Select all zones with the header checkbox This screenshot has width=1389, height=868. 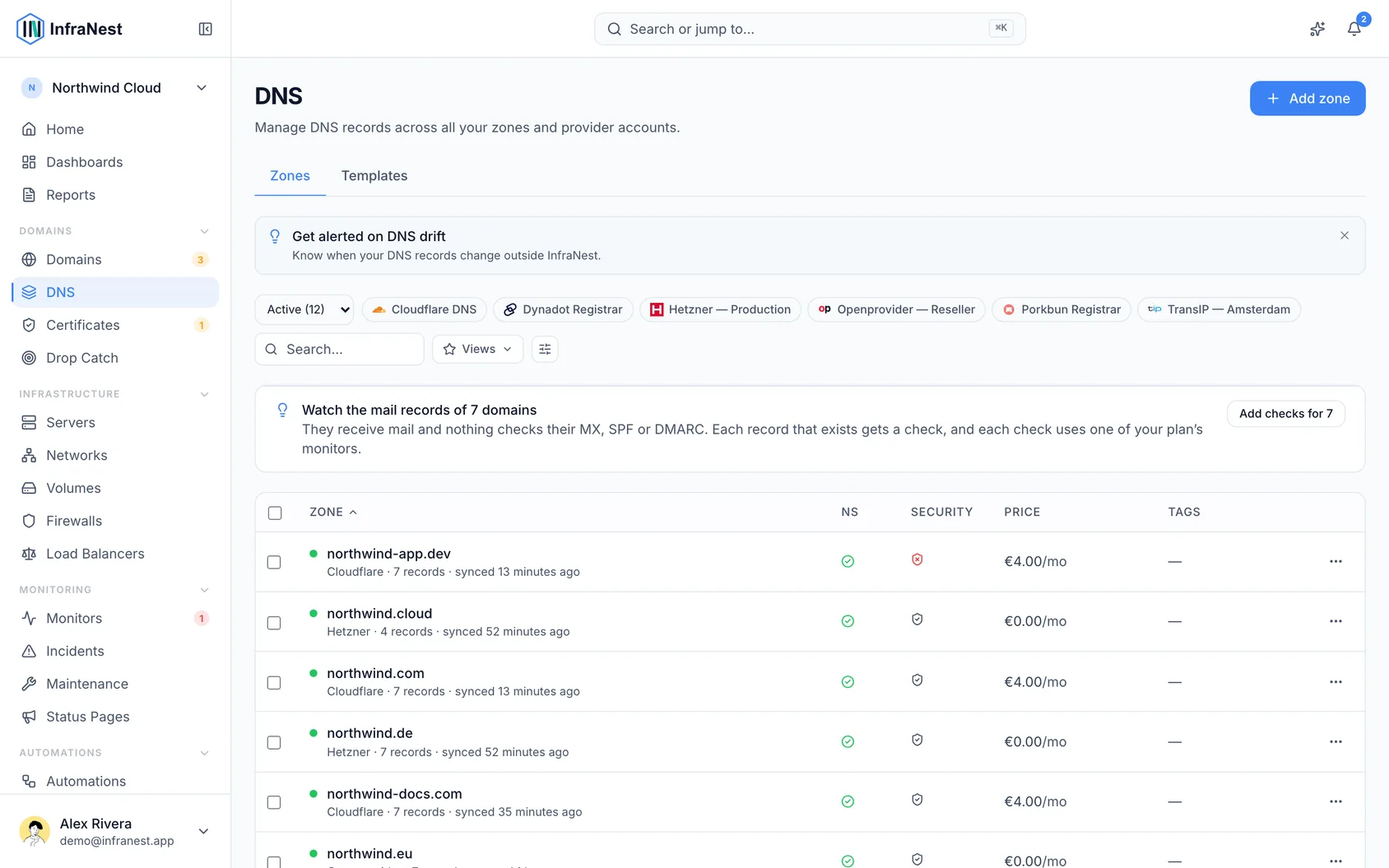tap(275, 513)
